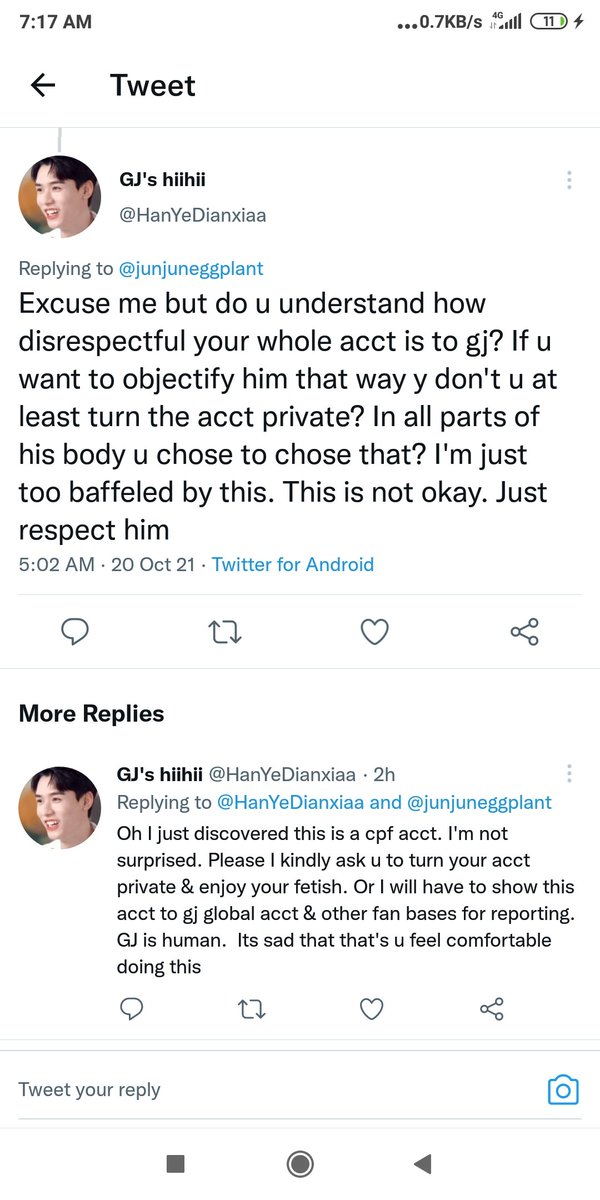Tap the reply bubble icon under the main tweet
This screenshot has height=1200, width=600.
(75, 631)
